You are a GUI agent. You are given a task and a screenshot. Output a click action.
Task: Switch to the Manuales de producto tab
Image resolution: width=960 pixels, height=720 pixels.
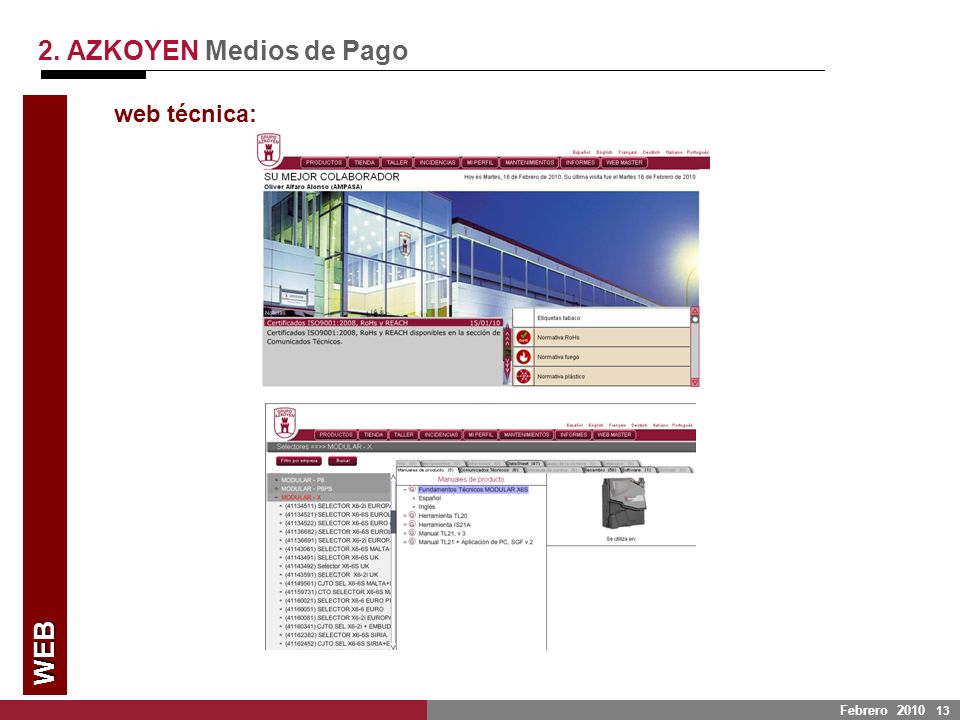point(426,470)
